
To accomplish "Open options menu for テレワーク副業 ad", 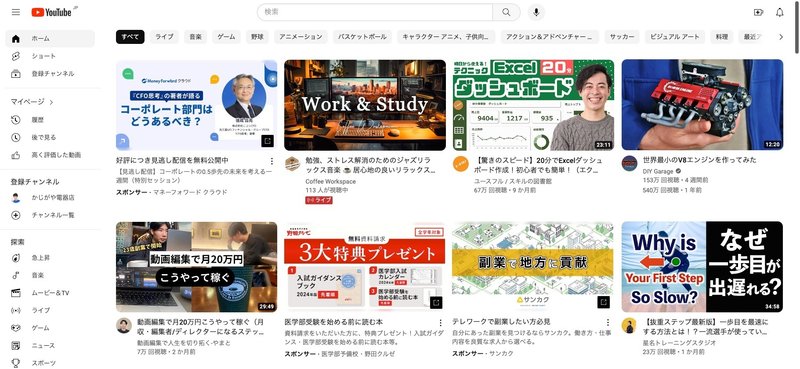I will (608, 323).
